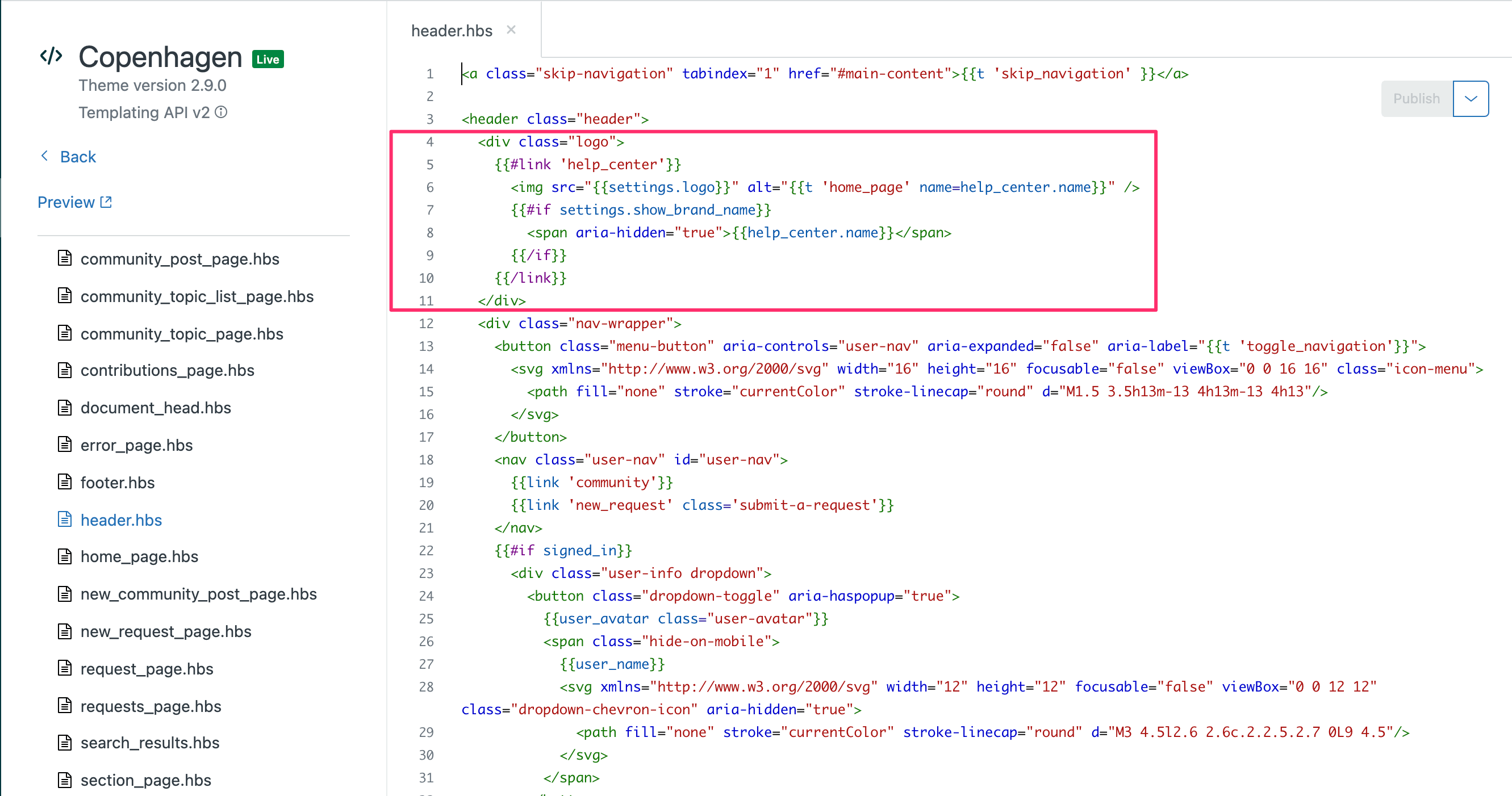The height and width of the screenshot is (796, 1512).
Task: Click the nav class="user-nav" code line
Action: click(641, 460)
